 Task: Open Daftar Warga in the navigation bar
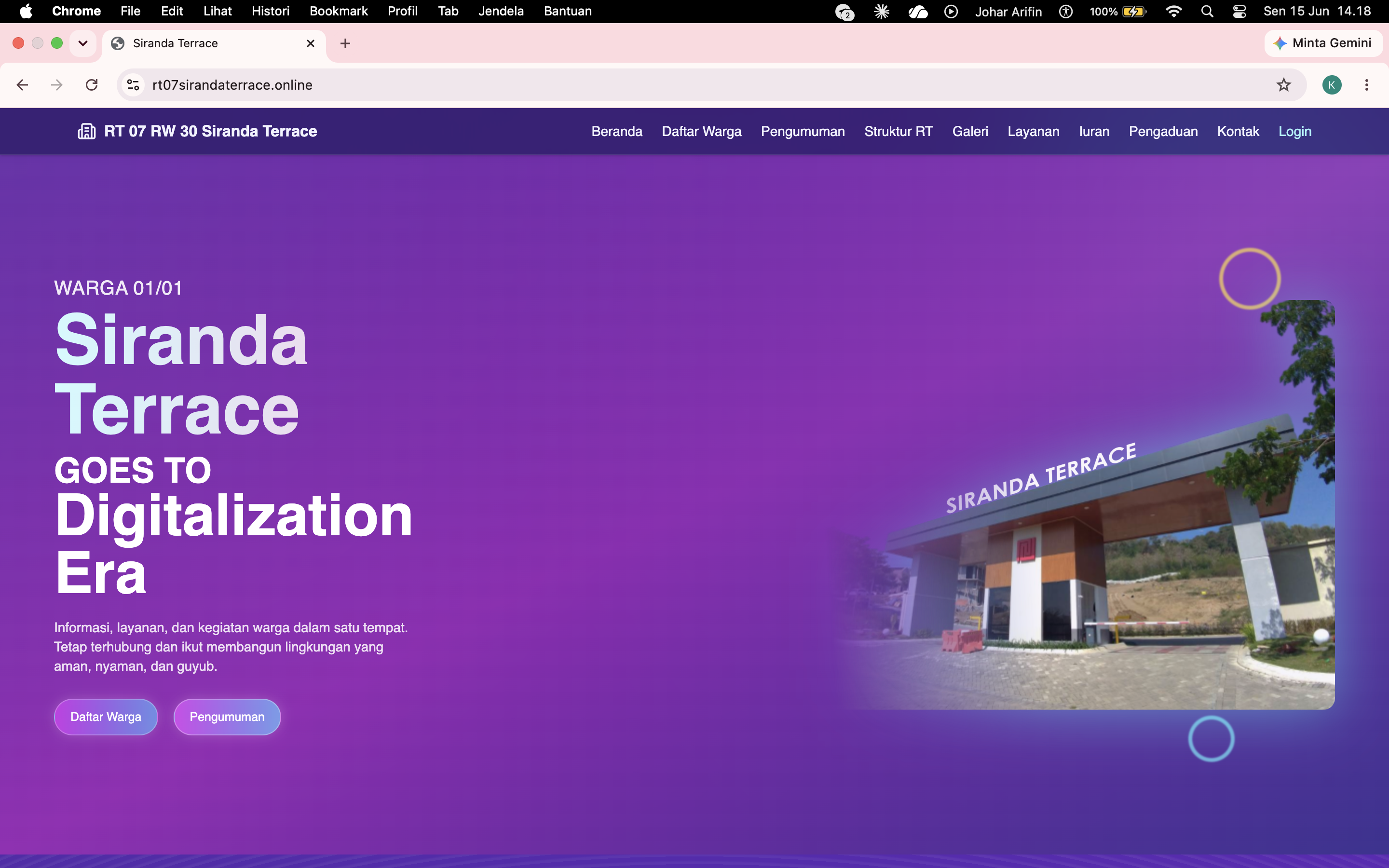(x=701, y=132)
